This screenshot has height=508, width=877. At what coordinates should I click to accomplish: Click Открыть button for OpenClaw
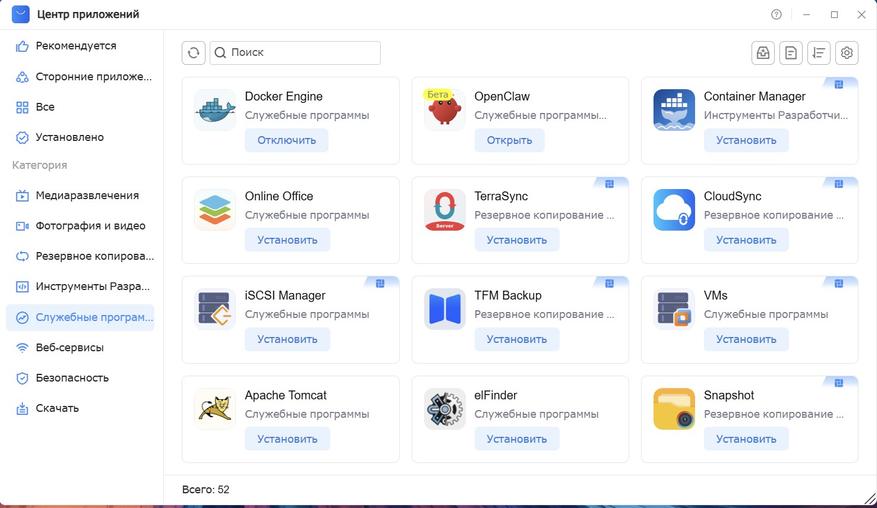(x=509, y=140)
